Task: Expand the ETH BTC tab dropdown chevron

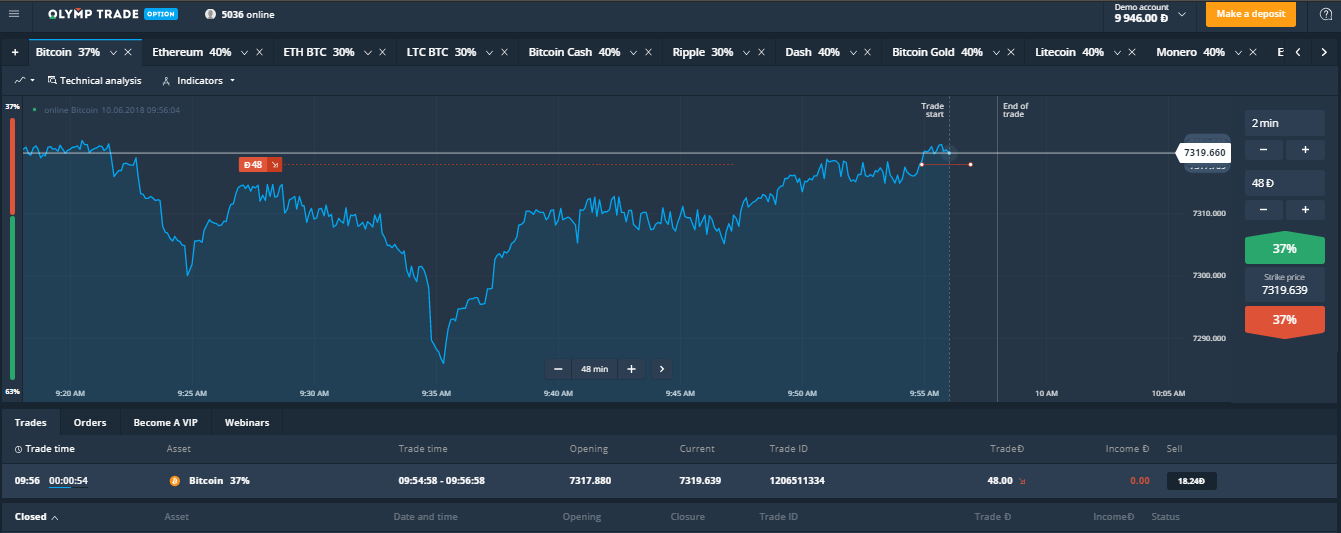Action: click(x=368, y=52)
